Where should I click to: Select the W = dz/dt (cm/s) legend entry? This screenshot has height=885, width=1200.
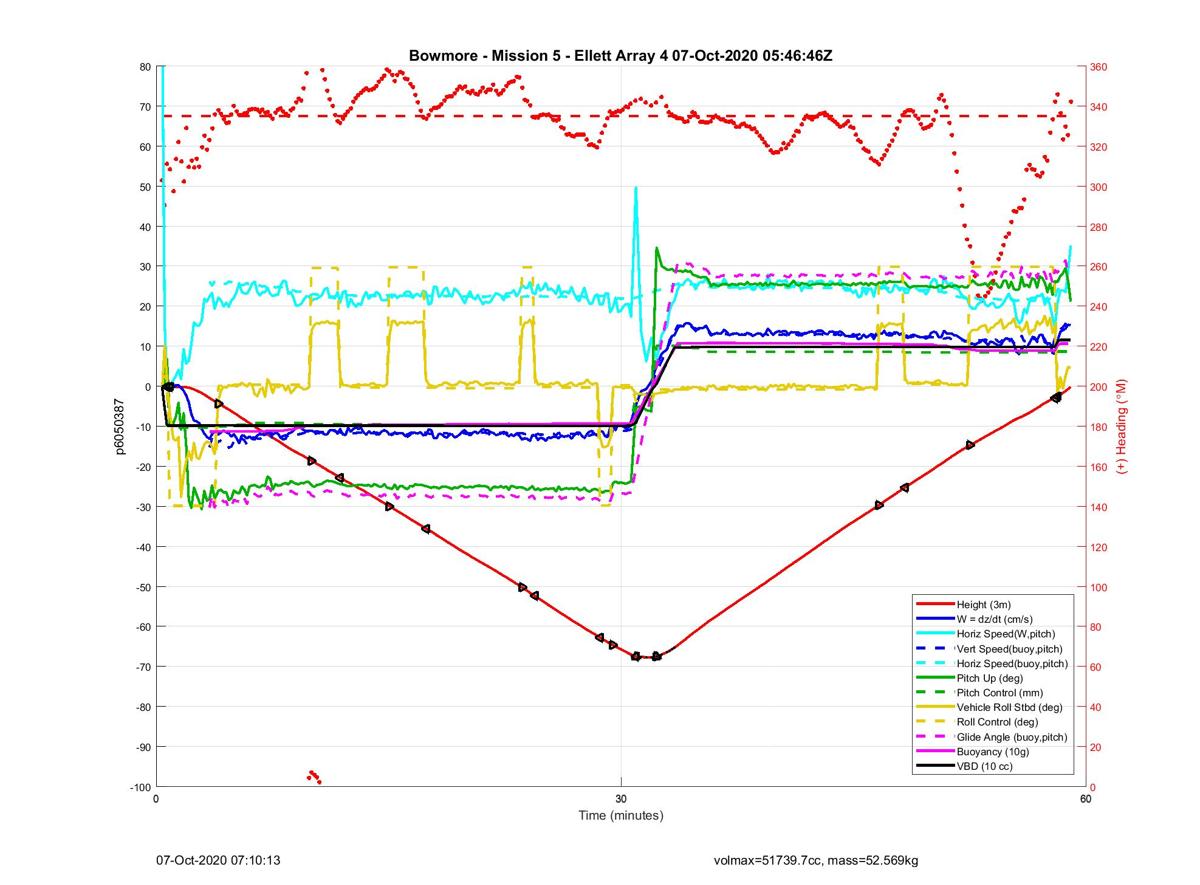tap(992, 619)
